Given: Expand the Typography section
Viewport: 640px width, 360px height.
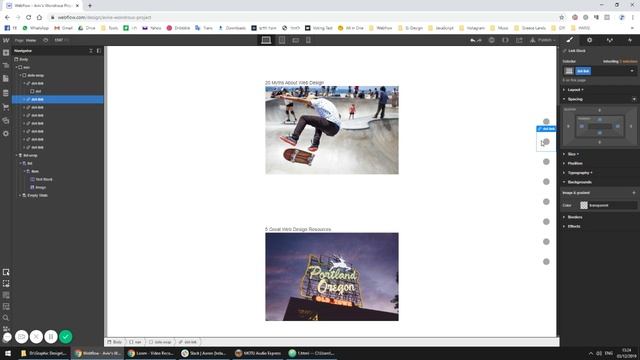Looking at the screenshot, I should pos(579,173).
